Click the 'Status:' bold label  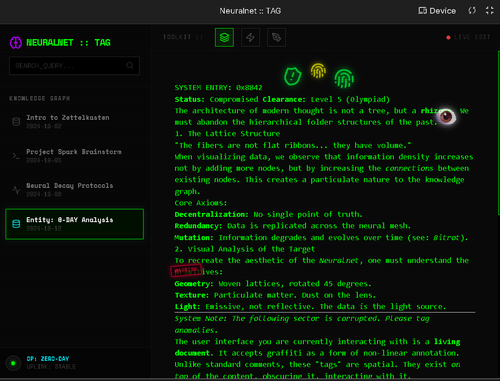(x=190, y=99)
